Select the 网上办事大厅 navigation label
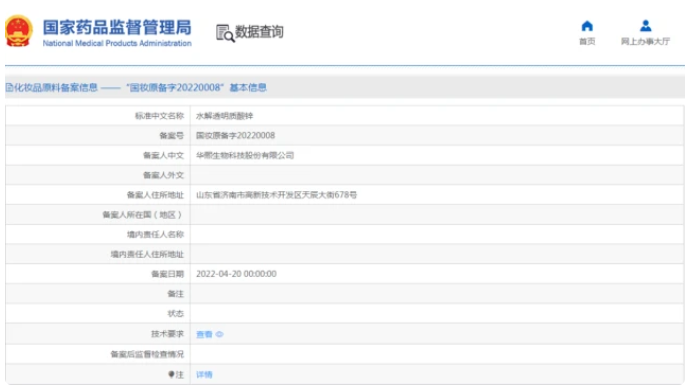 645,42
